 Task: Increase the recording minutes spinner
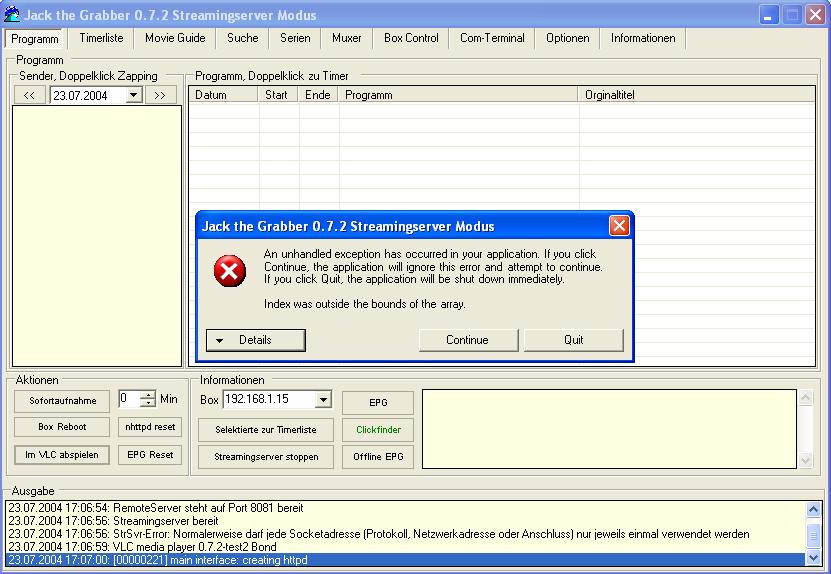(148, 395)
